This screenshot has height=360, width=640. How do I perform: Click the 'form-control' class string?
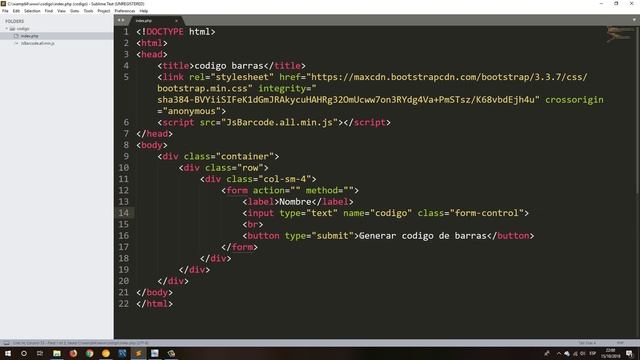point(487,213)
